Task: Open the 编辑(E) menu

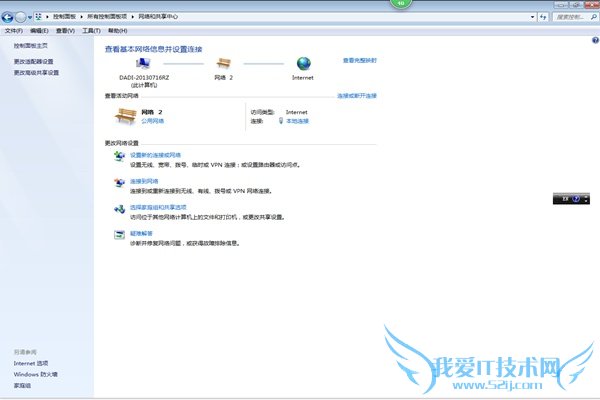Action: tap(39, 31)
